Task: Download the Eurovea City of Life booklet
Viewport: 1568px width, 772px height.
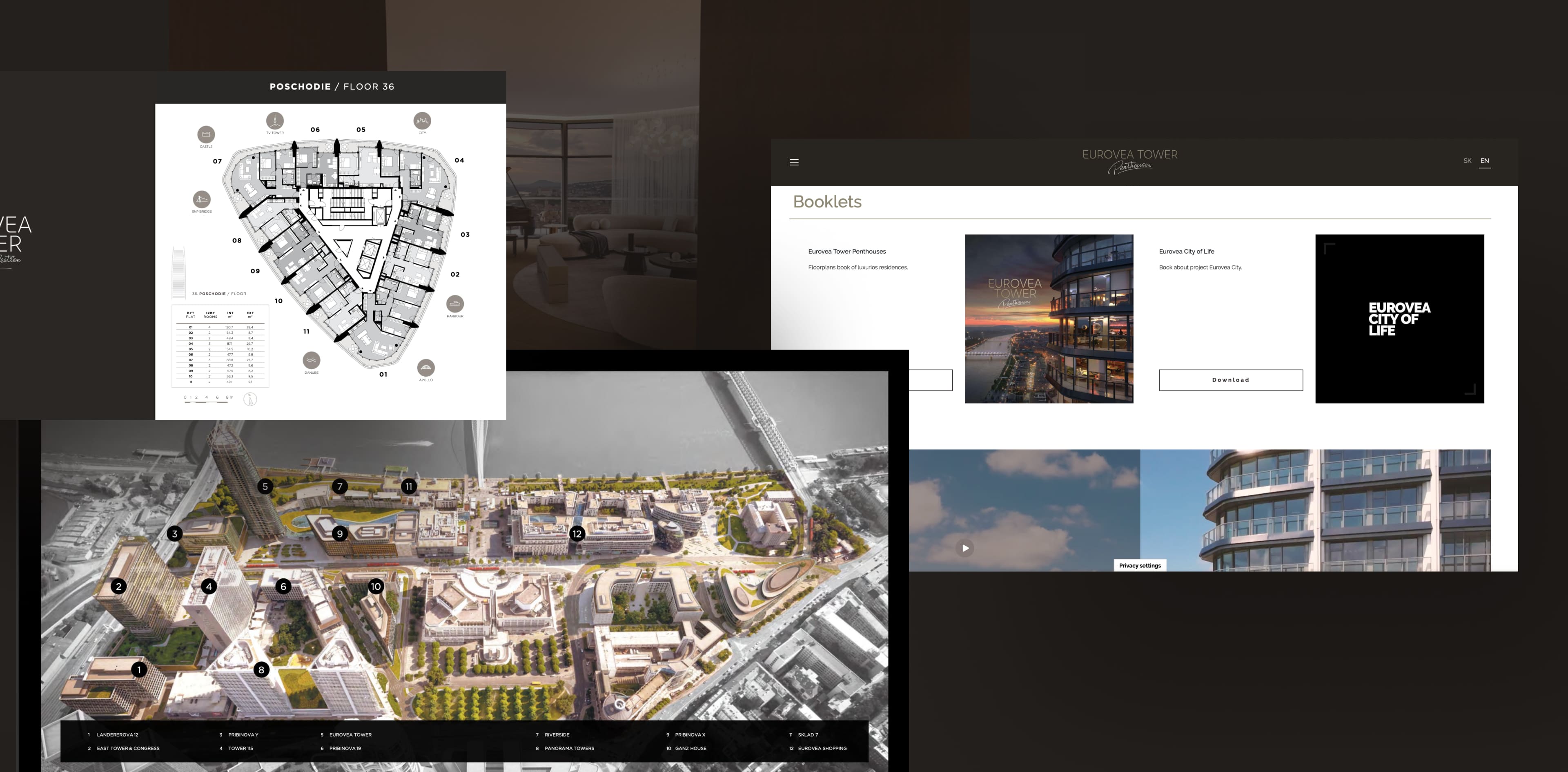Action: (x=1230, y=380)
